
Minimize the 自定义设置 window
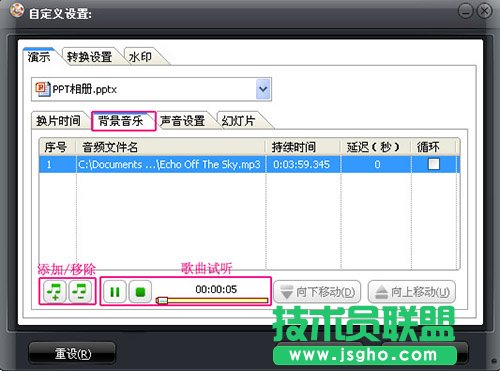[x=466, y=12]
